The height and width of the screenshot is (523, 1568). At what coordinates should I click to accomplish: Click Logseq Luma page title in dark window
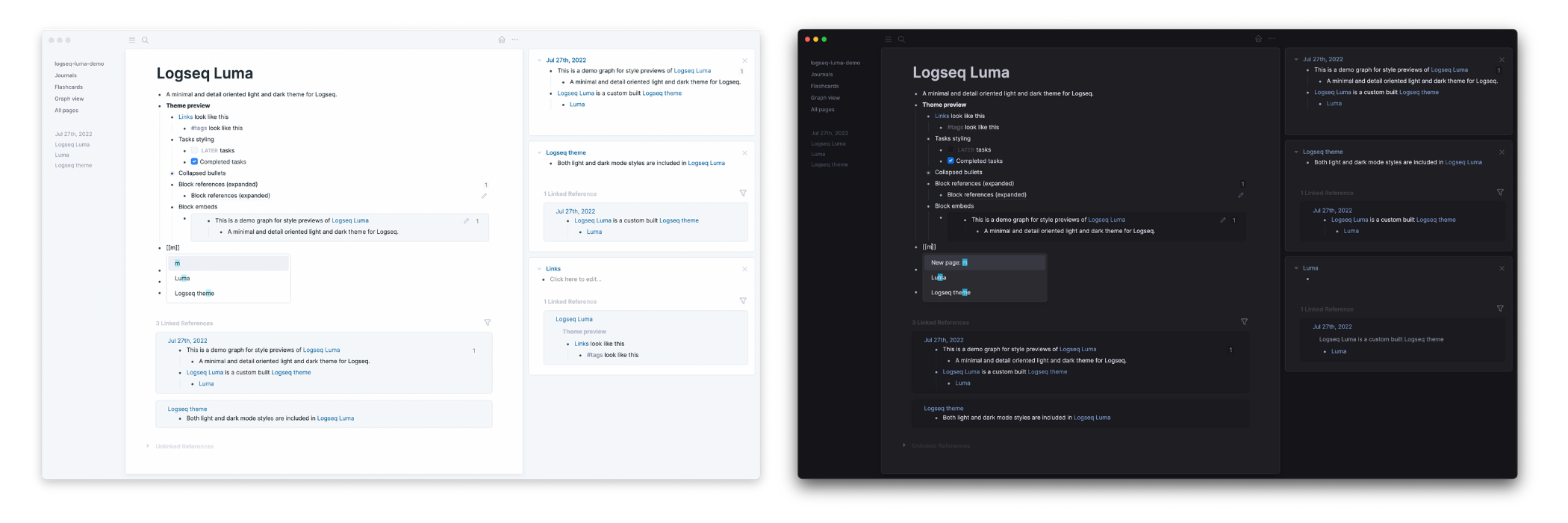pyautogui.click(x=961, y=72)
